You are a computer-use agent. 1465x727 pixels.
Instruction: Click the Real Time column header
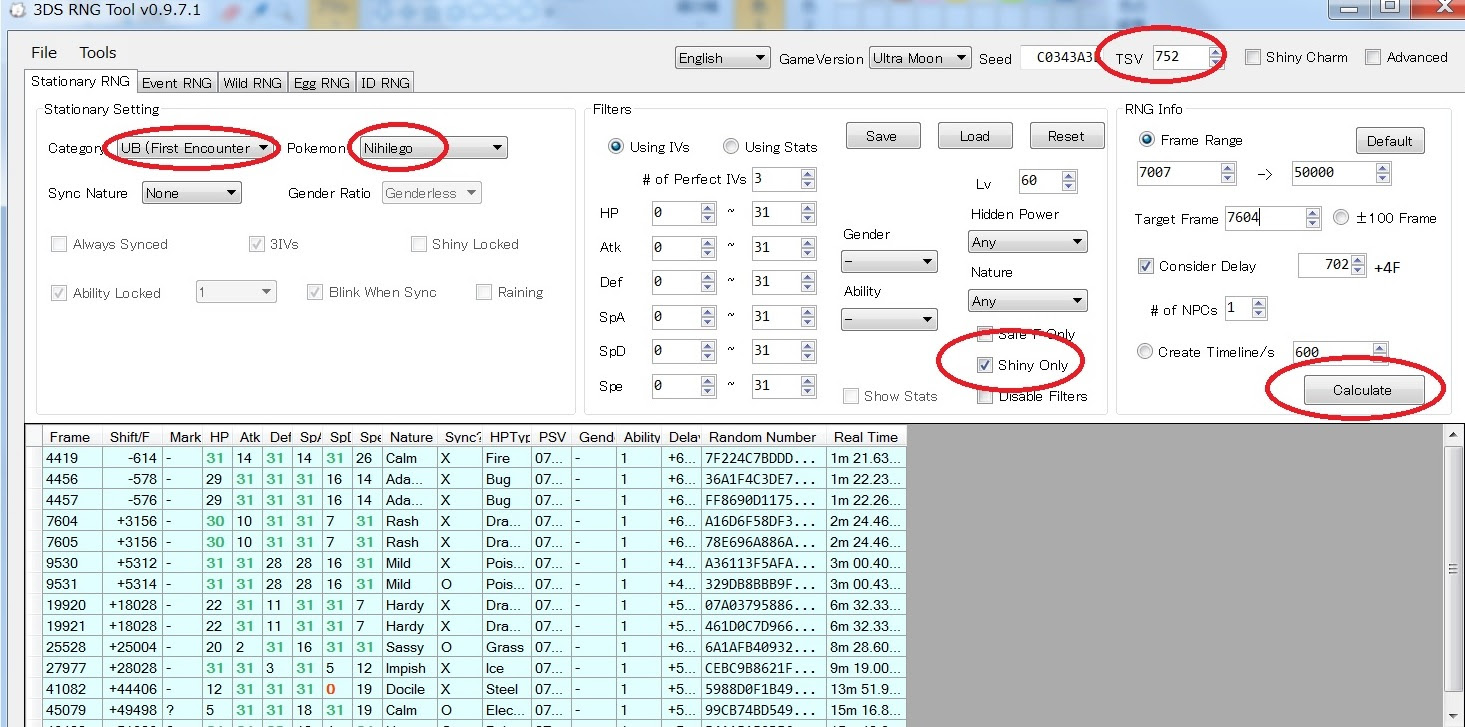click(x=866, y=437)
